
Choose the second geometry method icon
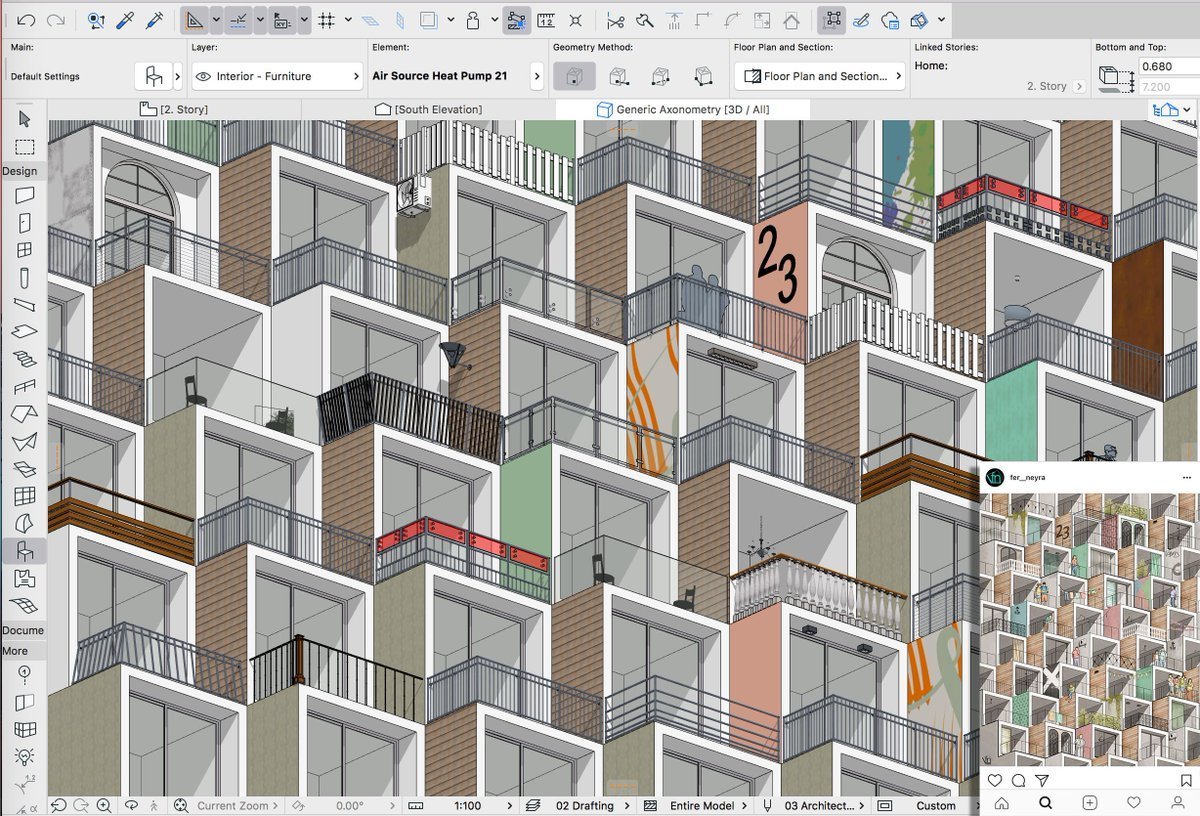coord(618,76)
